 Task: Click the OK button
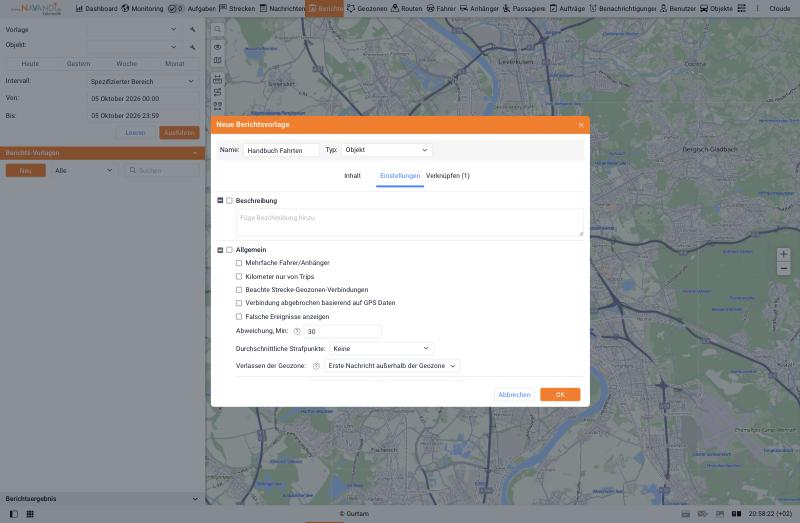(x=560, y=394)
